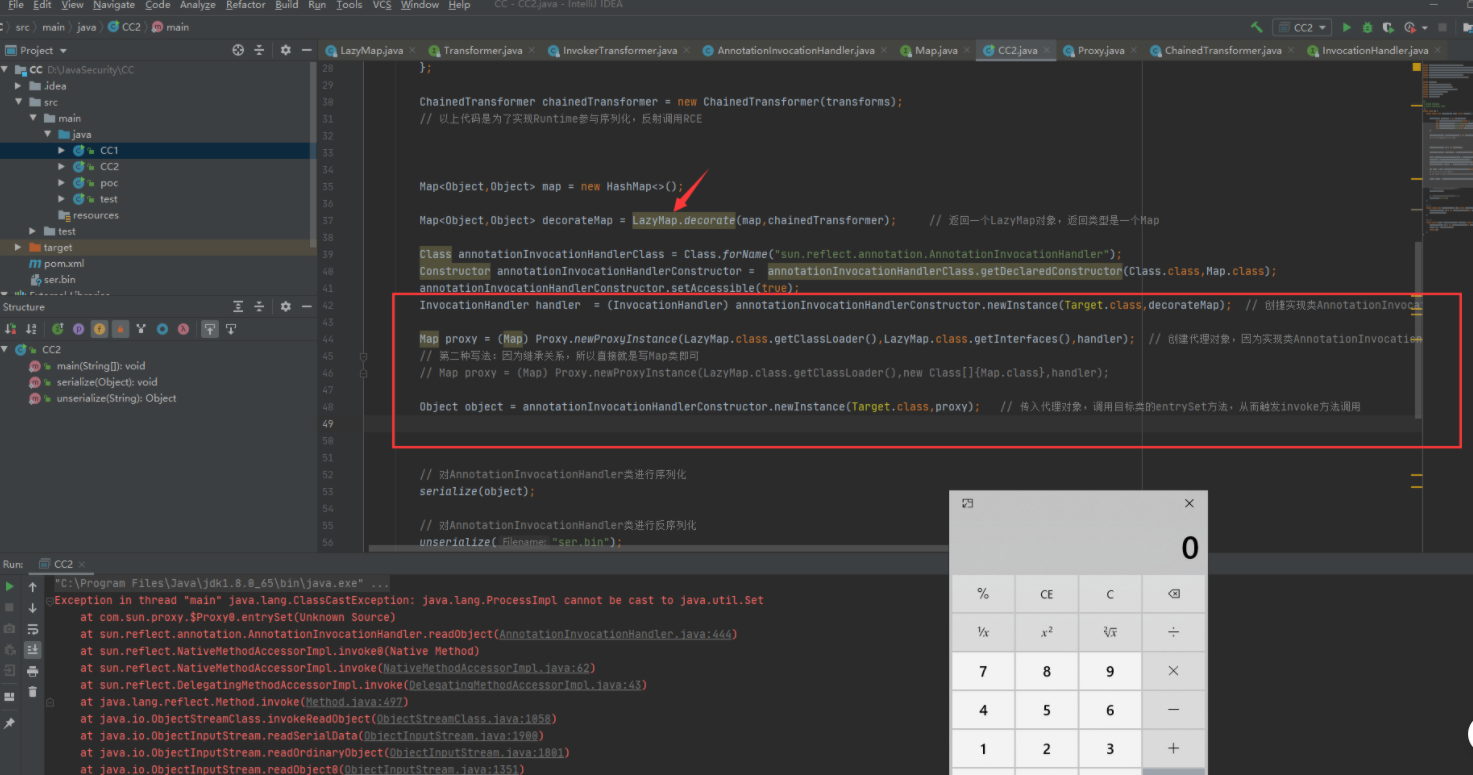Collapse all in the Project panel header
The height and width of the screenshot is (775, 1473).
[259, 50]
